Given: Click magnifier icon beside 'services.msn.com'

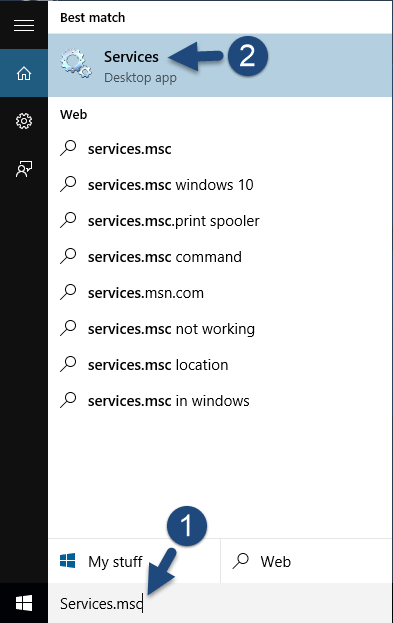Looking at the screenshot, I should point(68,292).
